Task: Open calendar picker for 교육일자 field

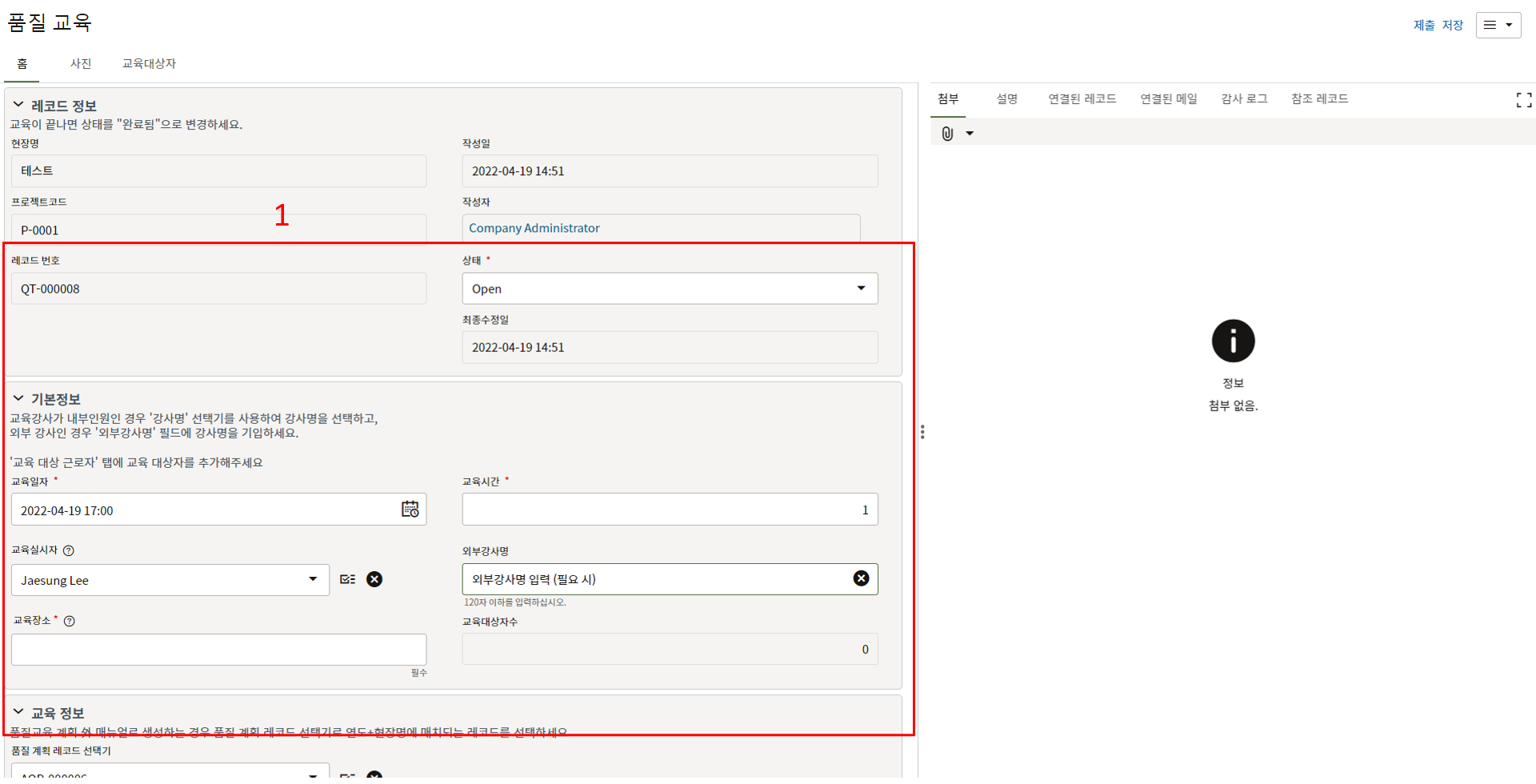Action: tap(410, 510)
